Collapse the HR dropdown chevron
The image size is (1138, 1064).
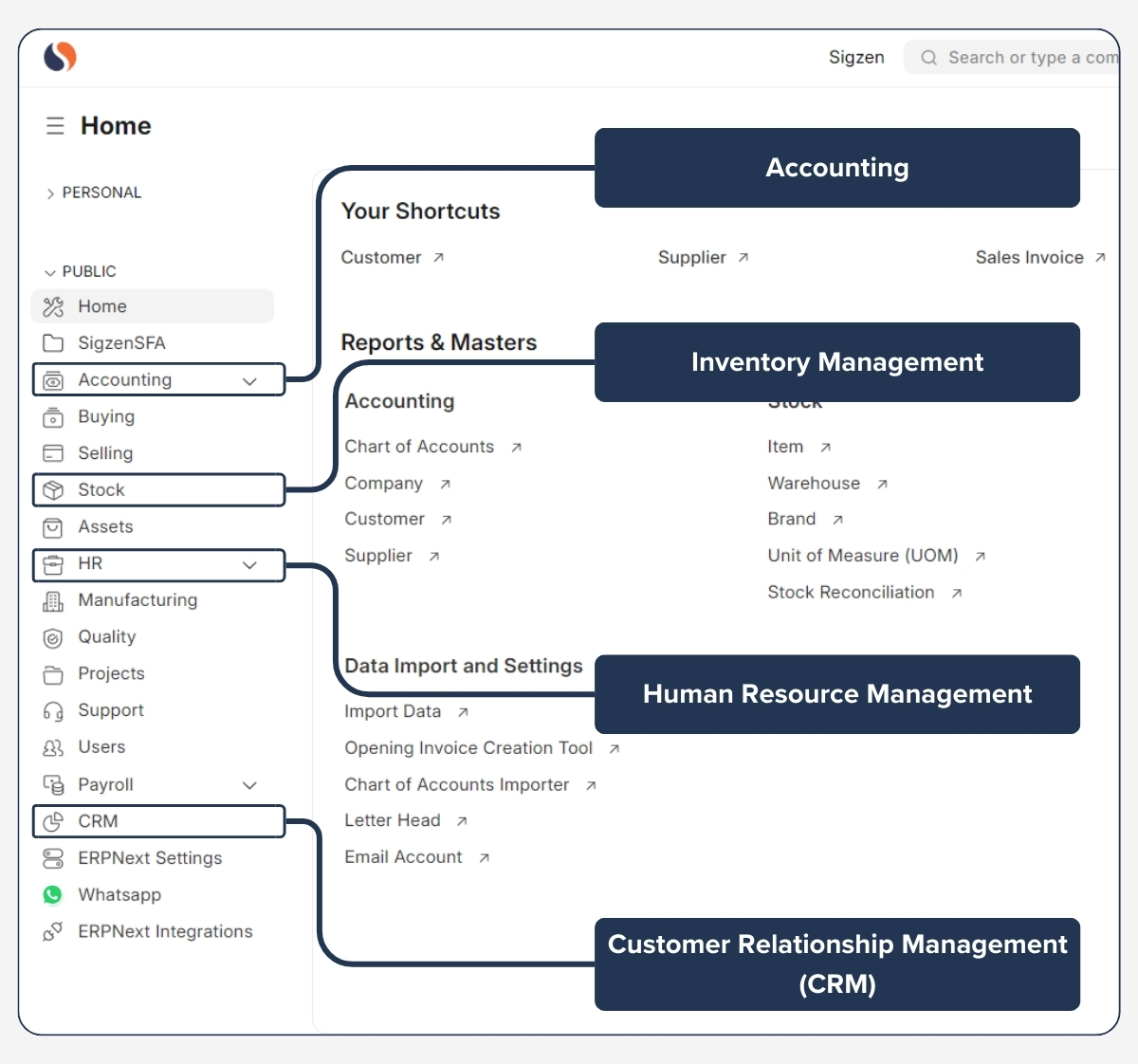(x=250, y=565)
